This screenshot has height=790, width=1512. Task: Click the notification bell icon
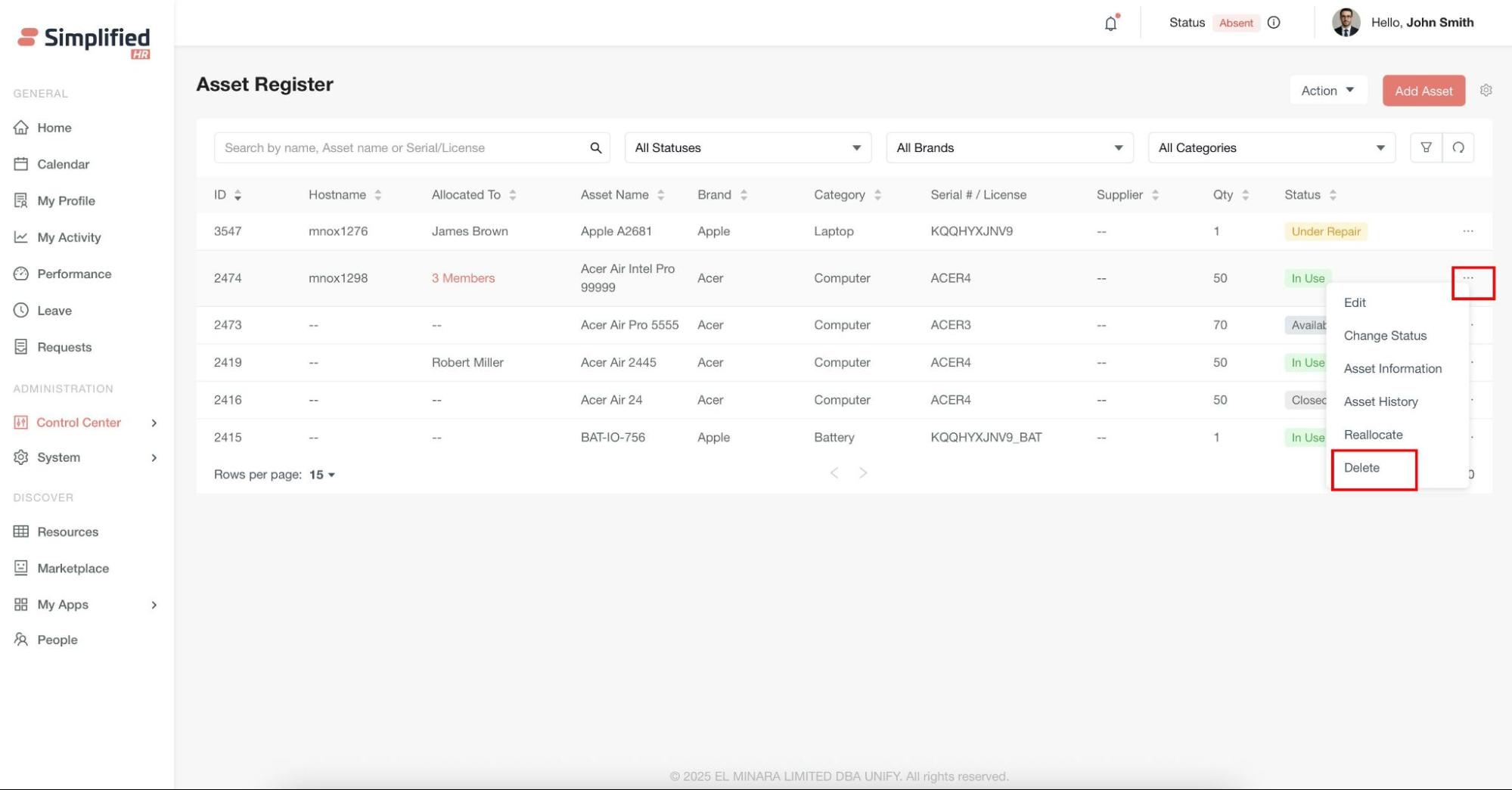pos(1110,23)
